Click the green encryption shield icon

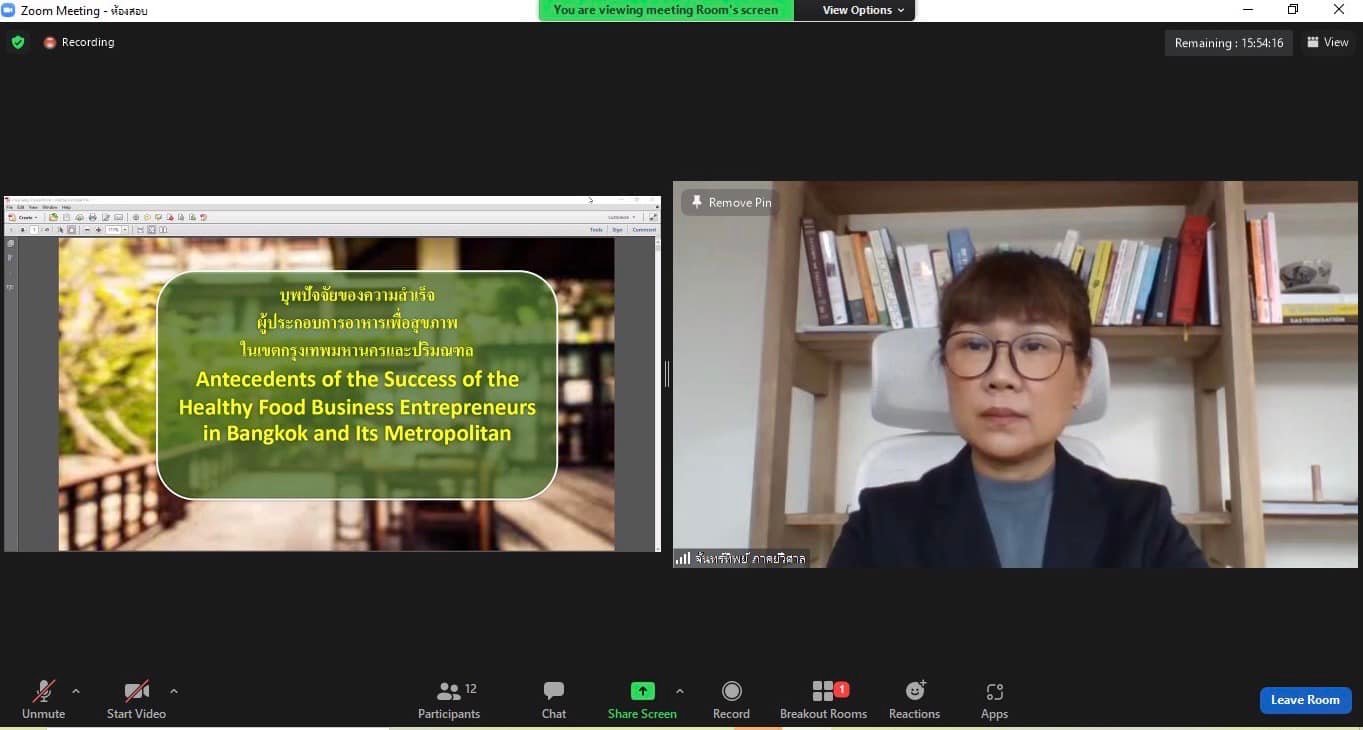click(x=18, y=42)
